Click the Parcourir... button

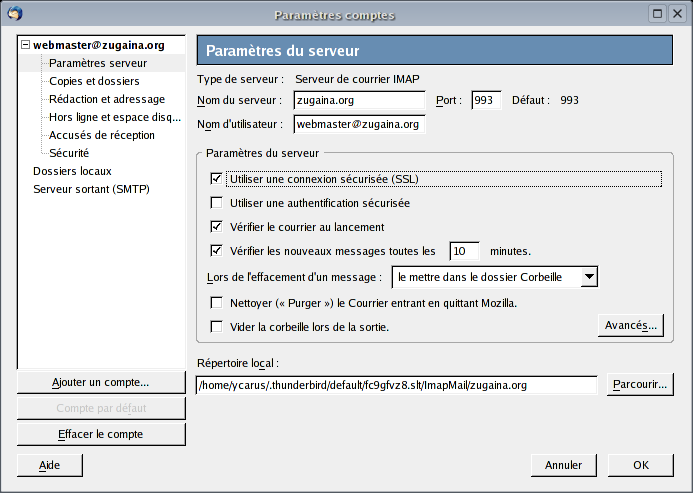[640, 385]
